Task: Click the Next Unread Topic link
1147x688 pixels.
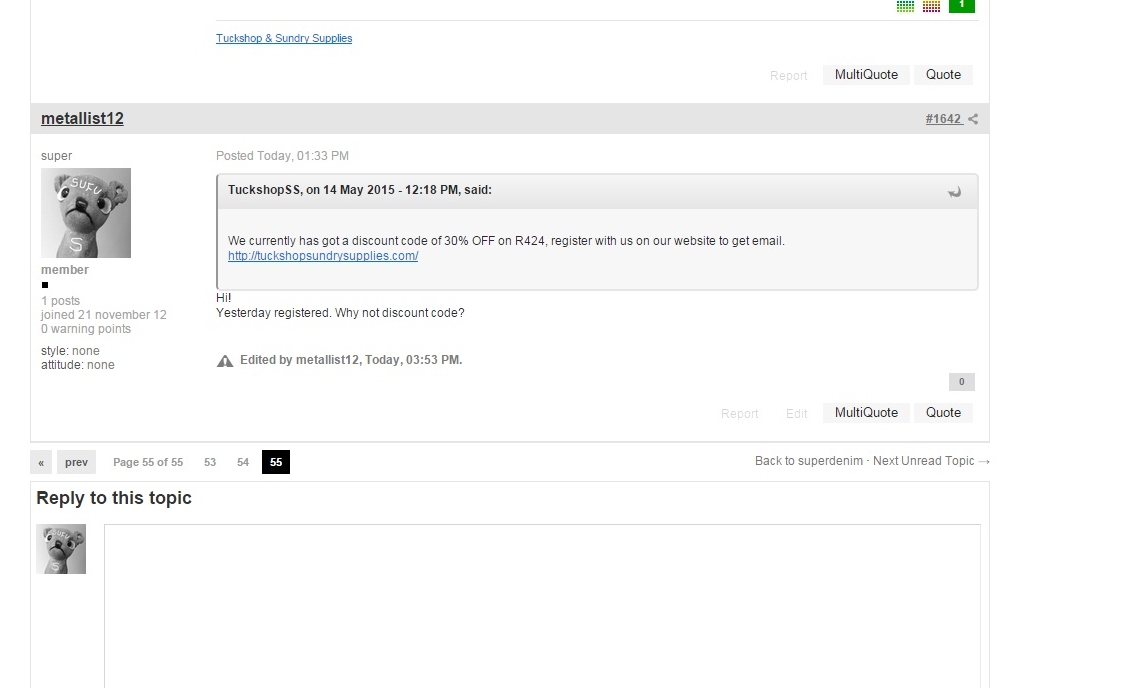Action: [x=931, y=461]
